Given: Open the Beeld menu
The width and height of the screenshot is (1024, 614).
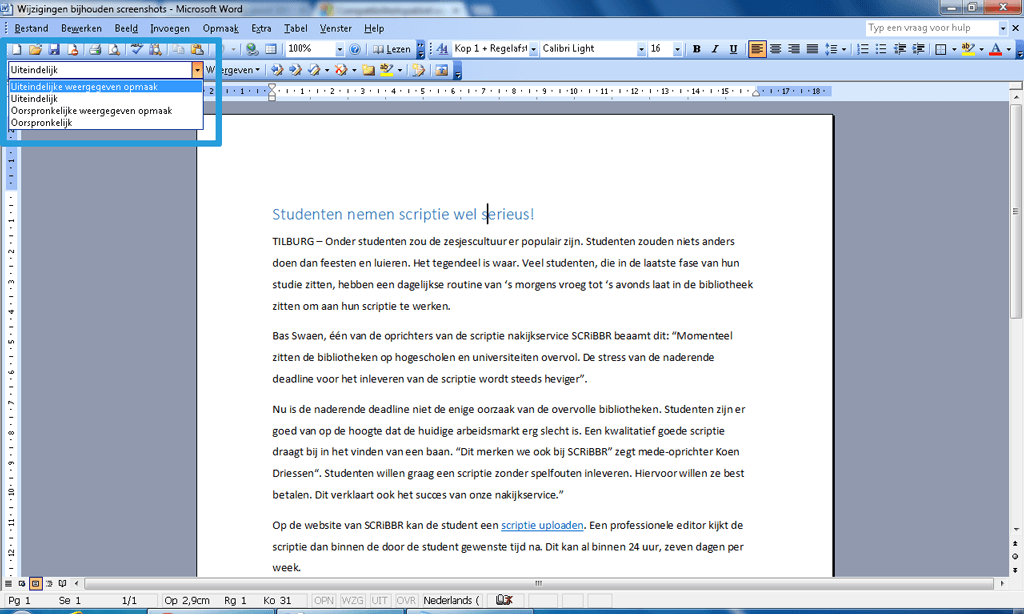Looking at the screenshot, I should 126,28.
